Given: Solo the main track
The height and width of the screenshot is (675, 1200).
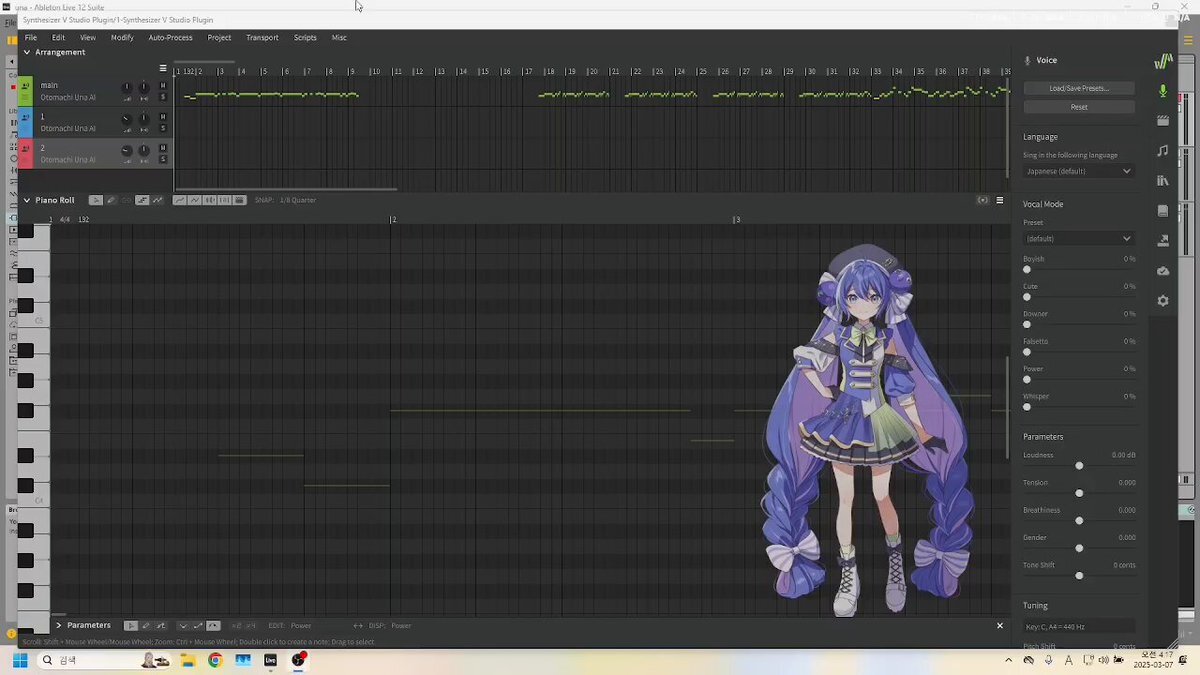Looking at the screenshot, I should (163, 98).
